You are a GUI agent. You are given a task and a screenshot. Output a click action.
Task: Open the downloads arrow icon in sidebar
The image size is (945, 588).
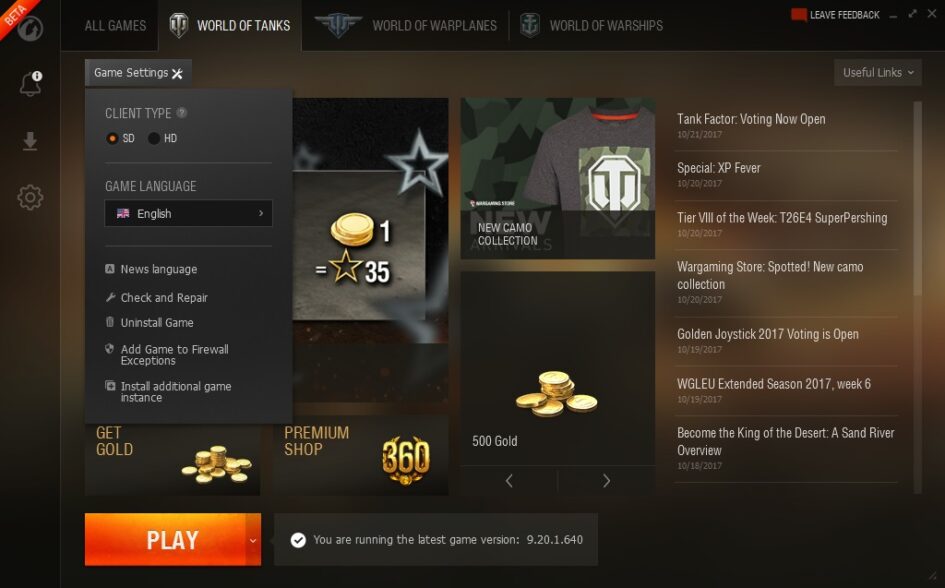coord(30,141)
